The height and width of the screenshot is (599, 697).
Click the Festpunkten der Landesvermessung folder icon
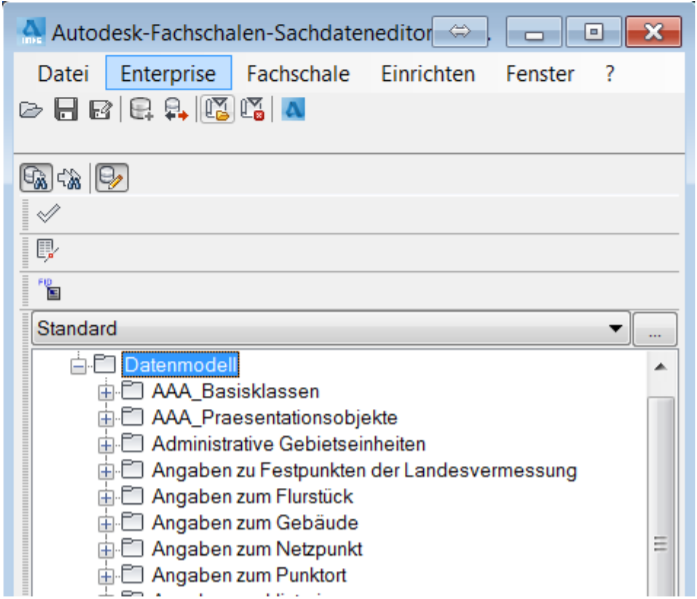pos(132,469)
